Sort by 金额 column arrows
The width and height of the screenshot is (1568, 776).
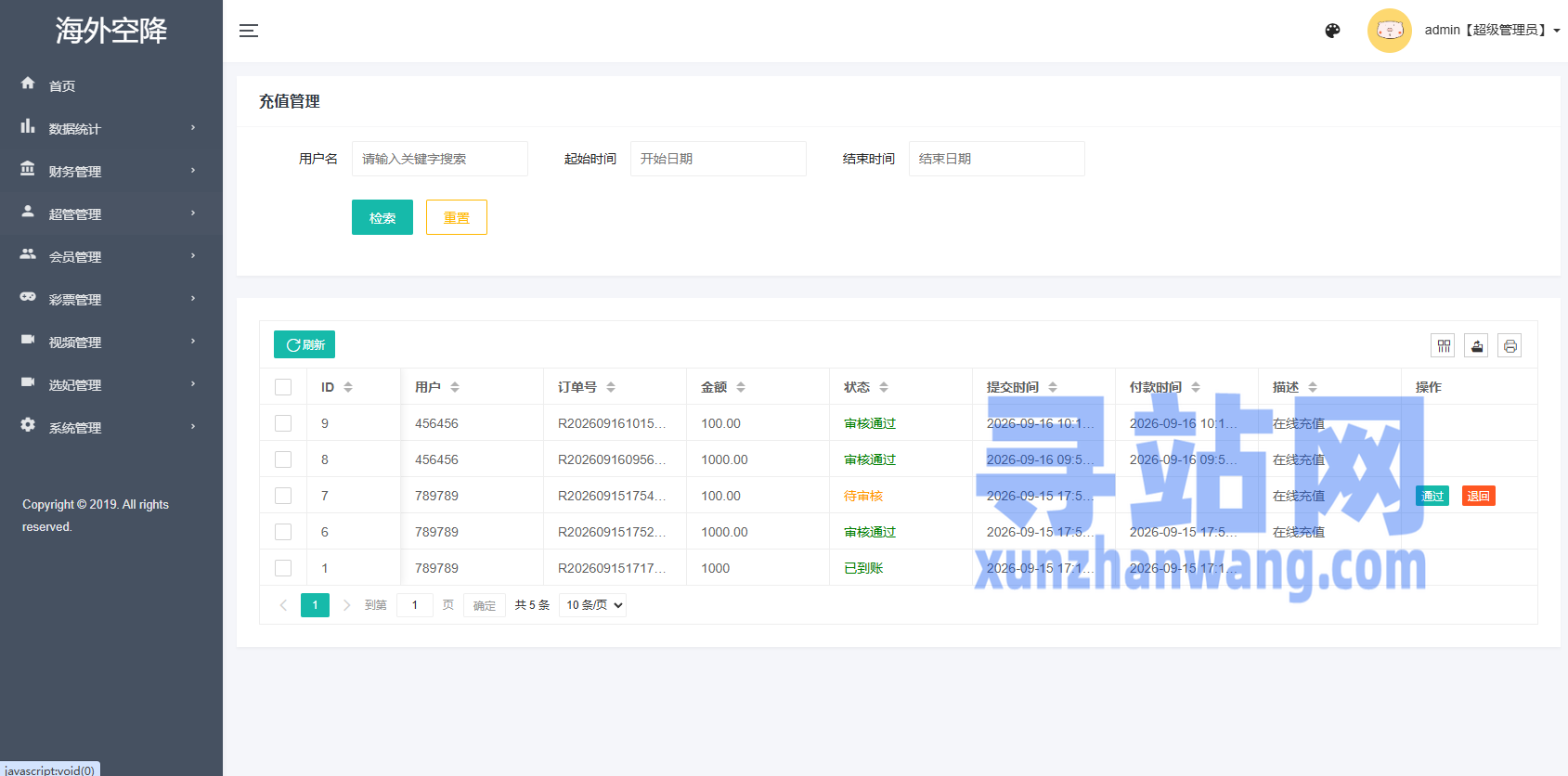(741, 387)
